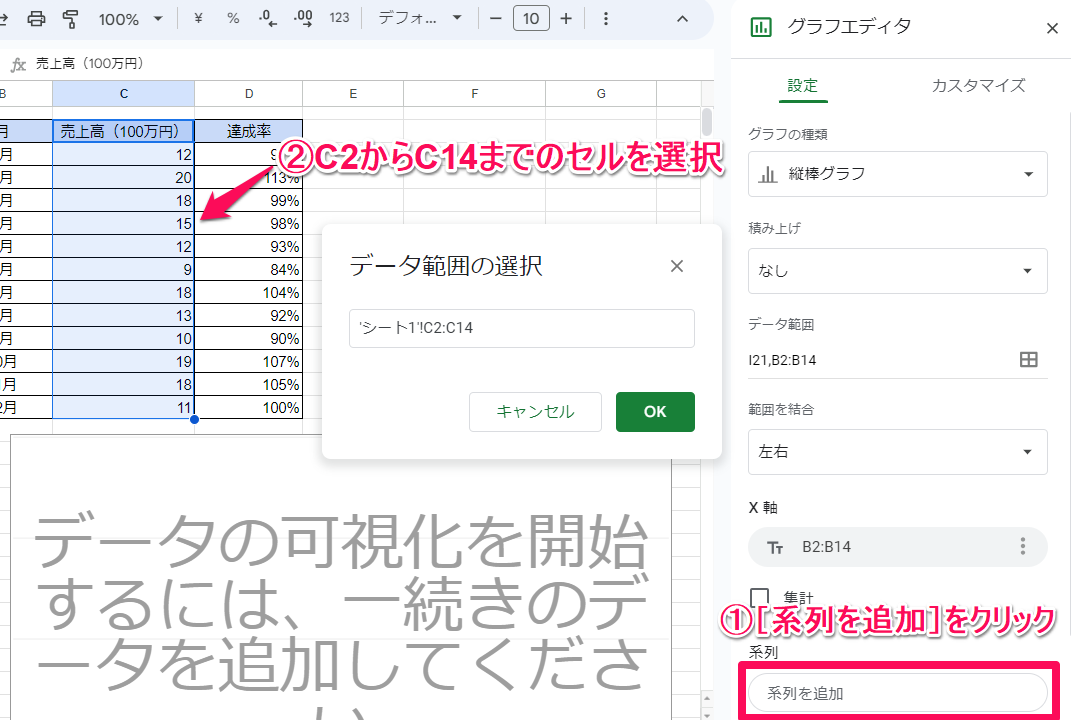Open the font family dropdown
This screenshot has width=1071, height=720.
(420, 18)
